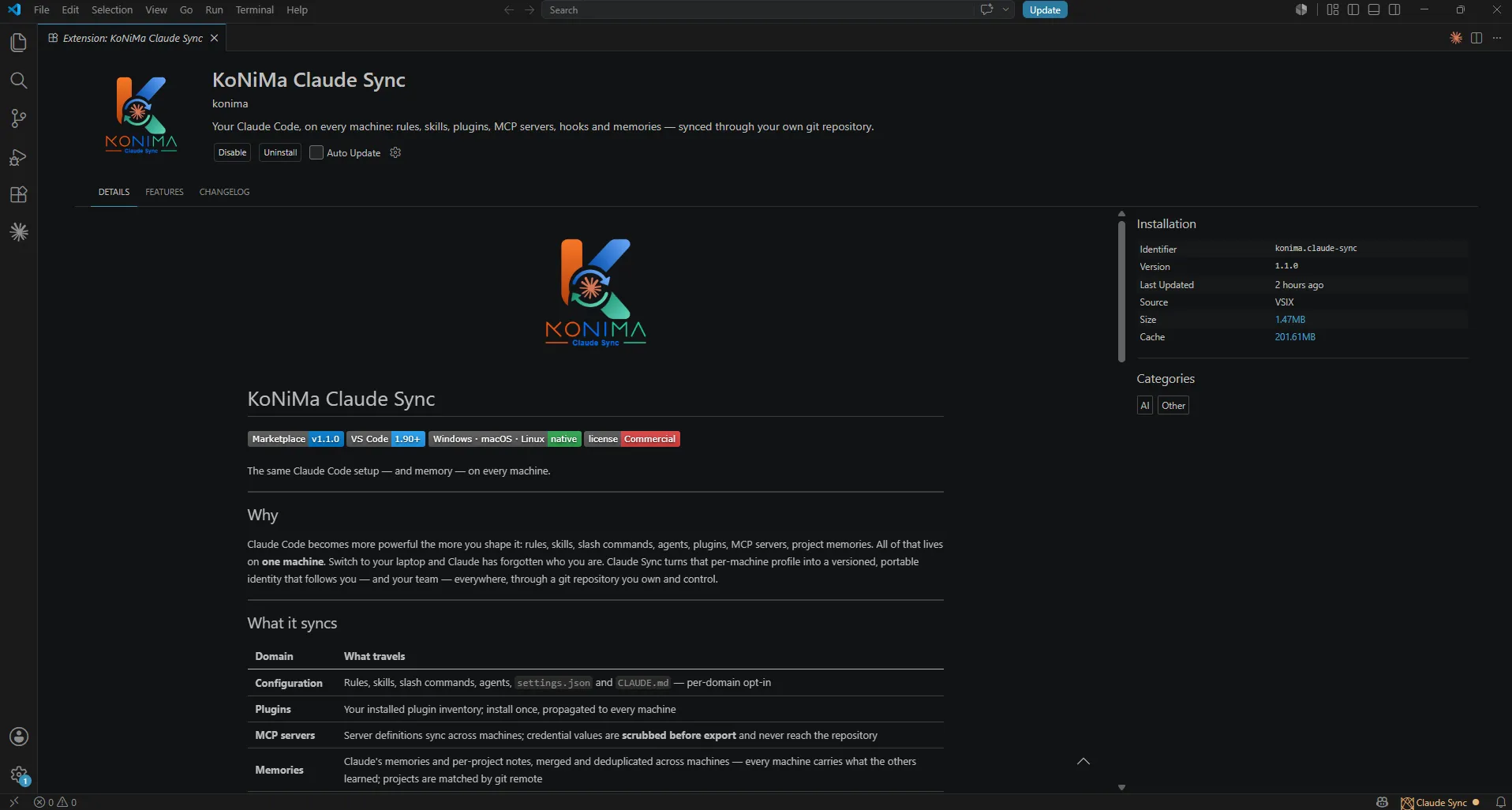
Task: Toggle the bottom Panel visibility
Action: [1374, 9]
